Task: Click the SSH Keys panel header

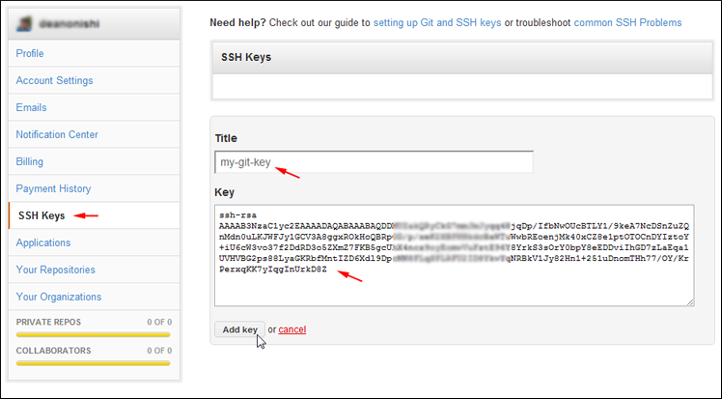Action: 462,58
